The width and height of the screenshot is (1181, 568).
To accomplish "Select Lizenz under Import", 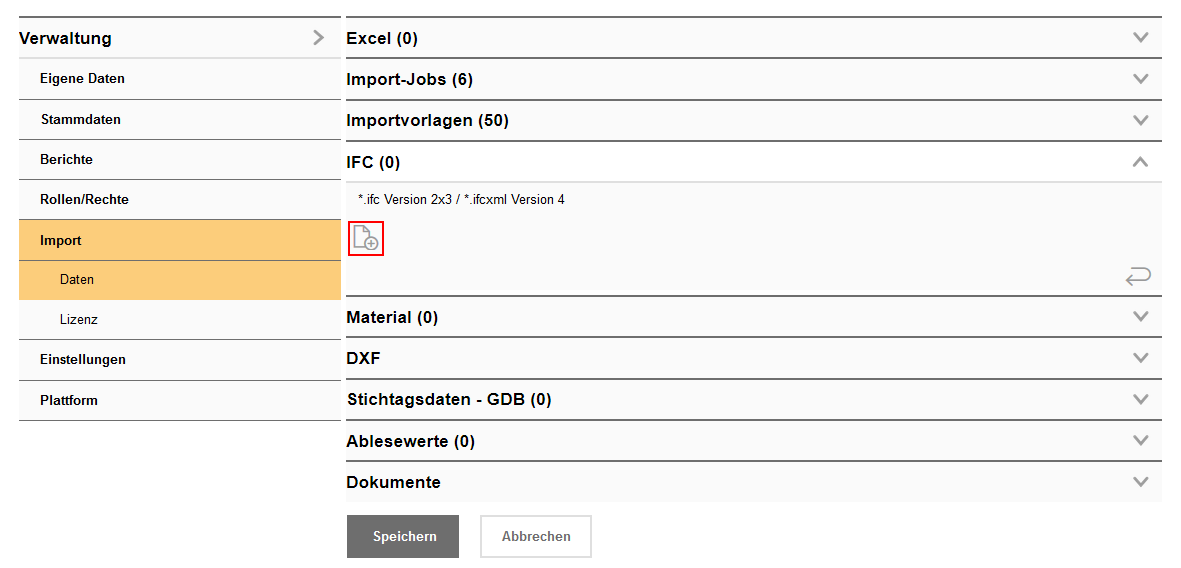I will coord(79,320).
